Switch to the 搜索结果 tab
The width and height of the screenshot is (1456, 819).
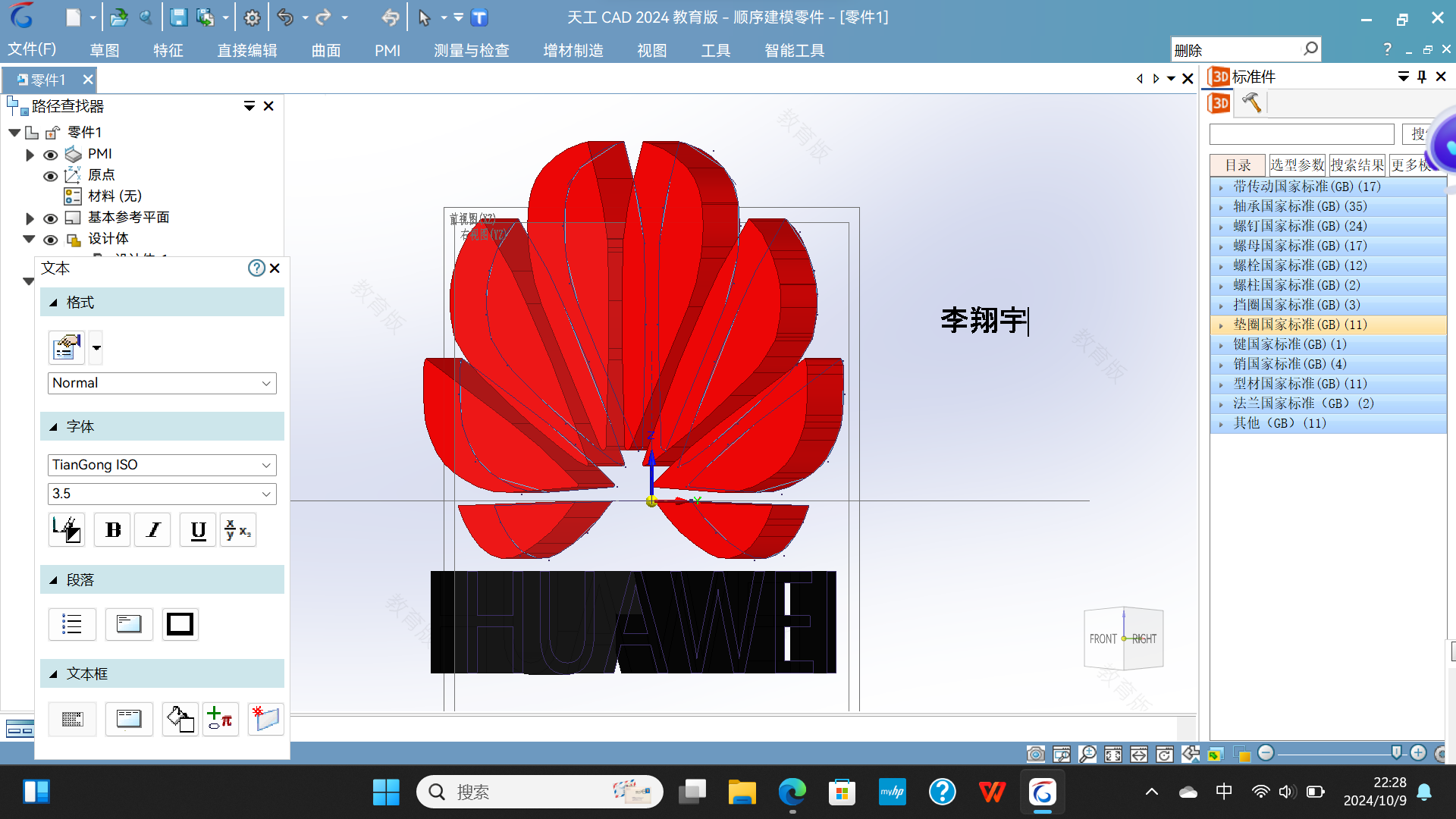pos(1357,165)
